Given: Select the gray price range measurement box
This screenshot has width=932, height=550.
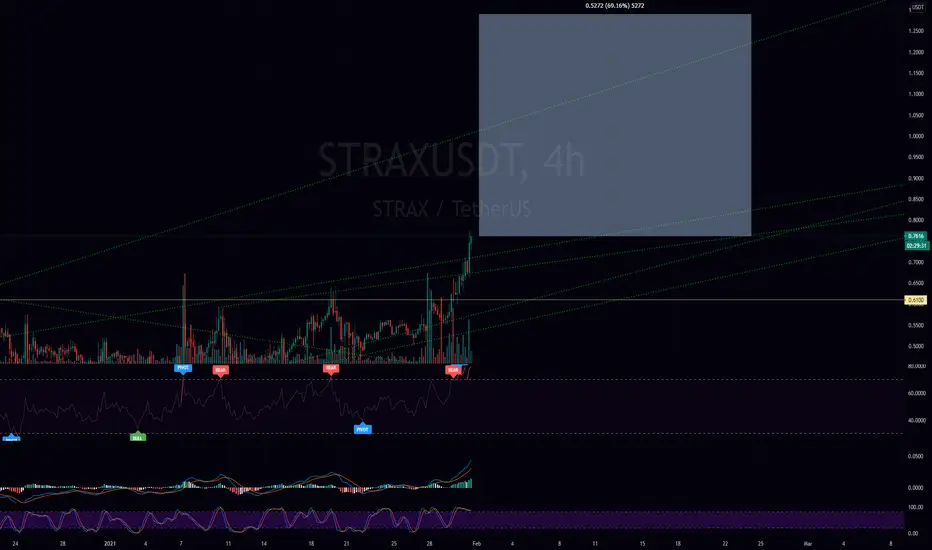Looking at the screenshot, I should (x=615, y=125).
